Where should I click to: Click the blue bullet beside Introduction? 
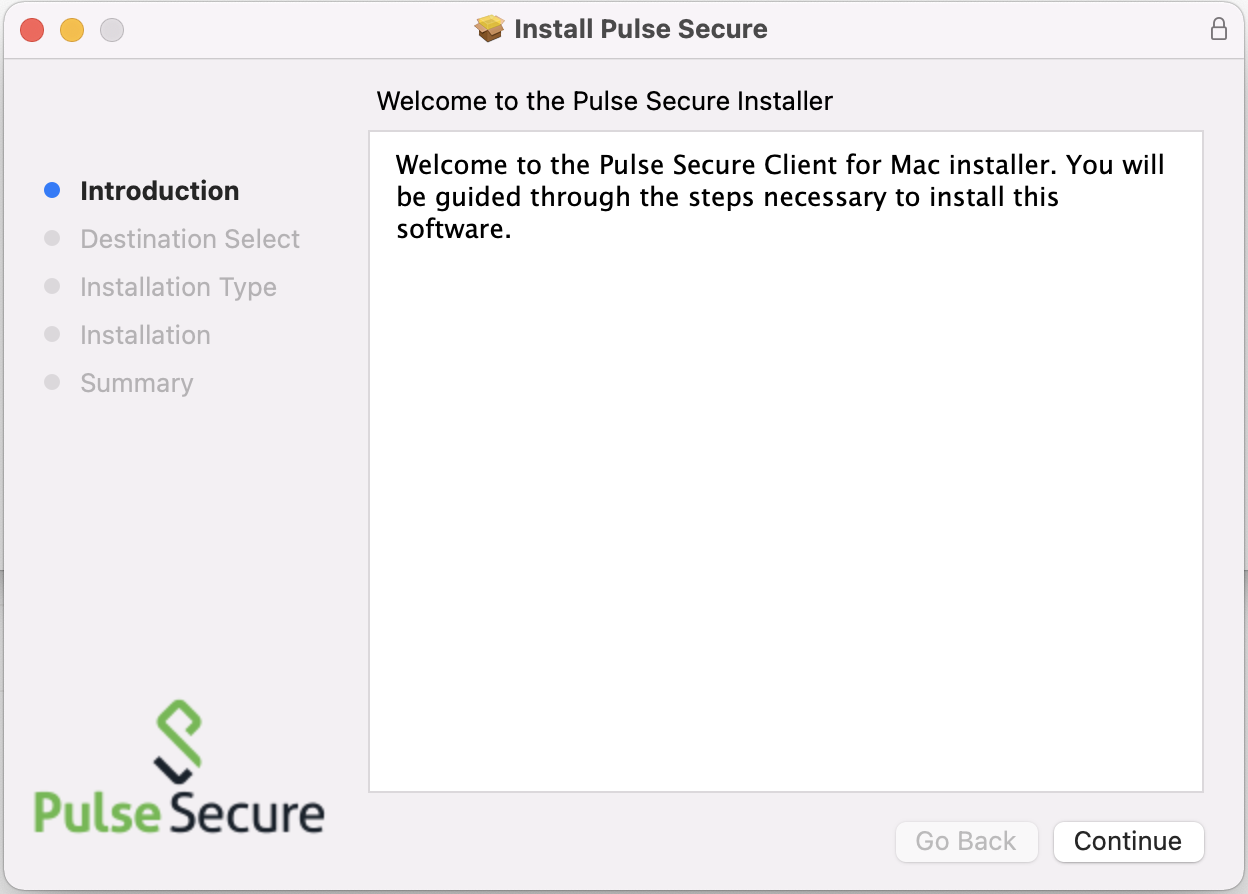tap(53, 191)
